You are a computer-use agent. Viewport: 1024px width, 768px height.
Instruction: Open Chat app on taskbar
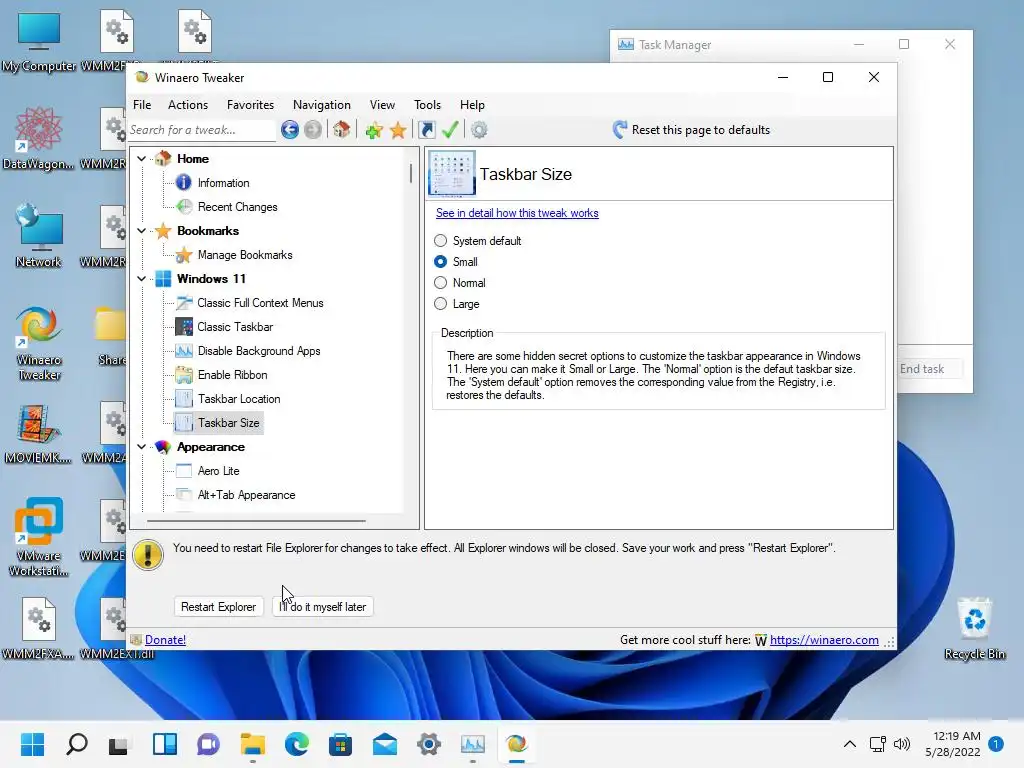208,744
